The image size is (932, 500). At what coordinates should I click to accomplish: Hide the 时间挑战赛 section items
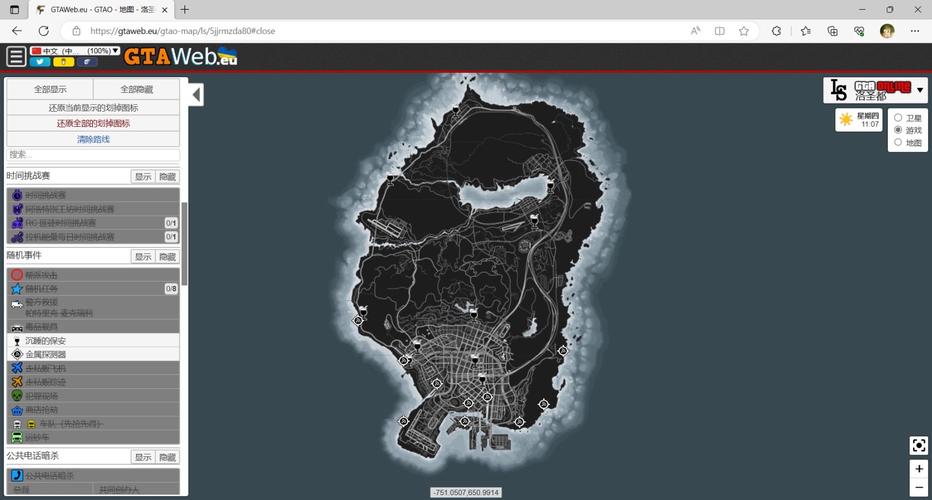pyautogui.click(x=168, y=177)
